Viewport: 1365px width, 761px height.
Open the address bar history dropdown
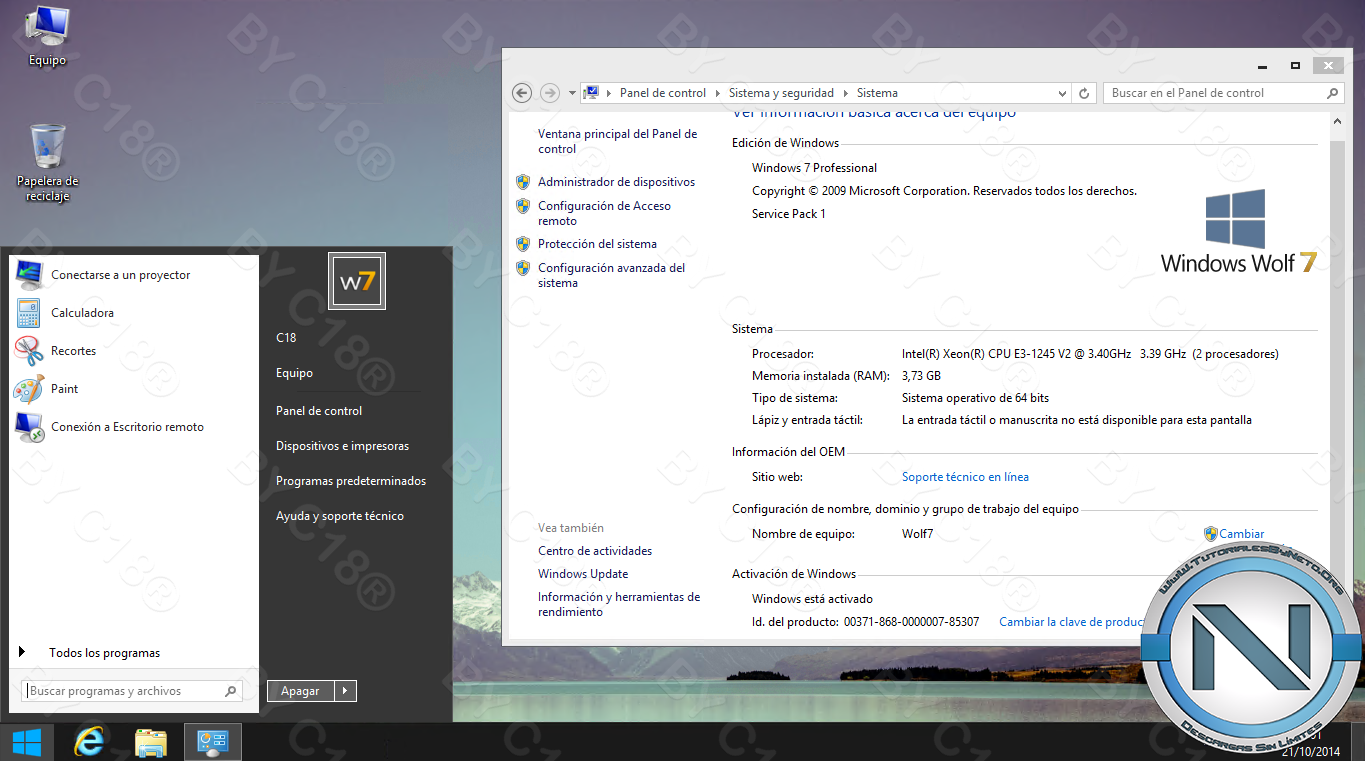[x=1063, y=93]
